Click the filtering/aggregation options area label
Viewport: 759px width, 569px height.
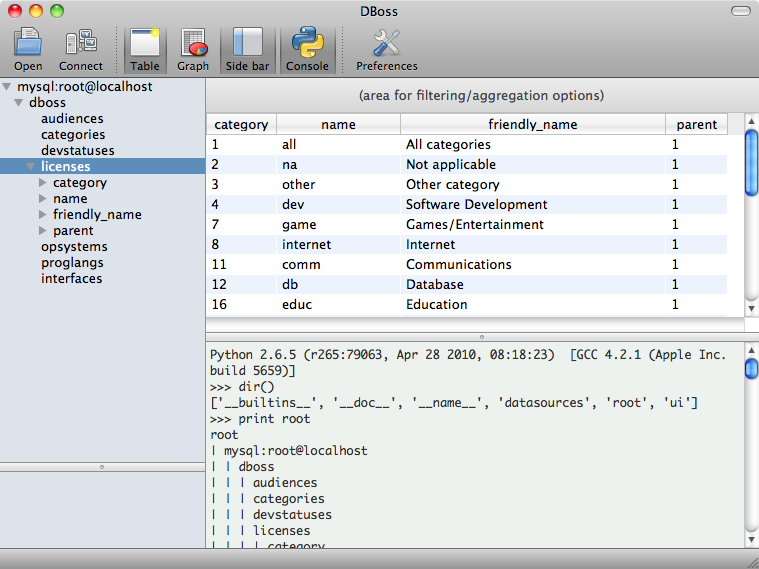[481, 95]
